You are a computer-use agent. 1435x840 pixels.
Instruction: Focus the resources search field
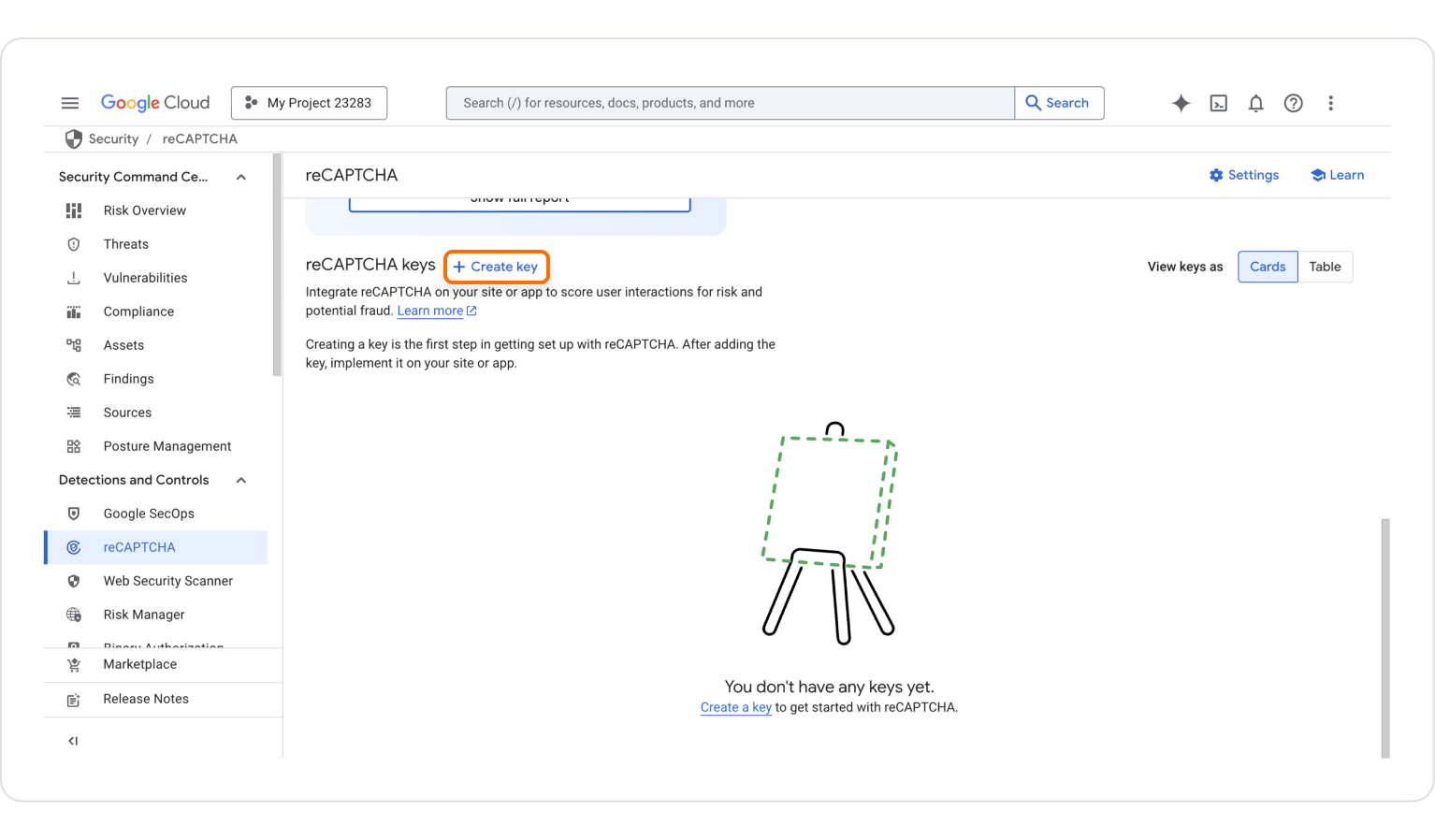pos(731,103)
